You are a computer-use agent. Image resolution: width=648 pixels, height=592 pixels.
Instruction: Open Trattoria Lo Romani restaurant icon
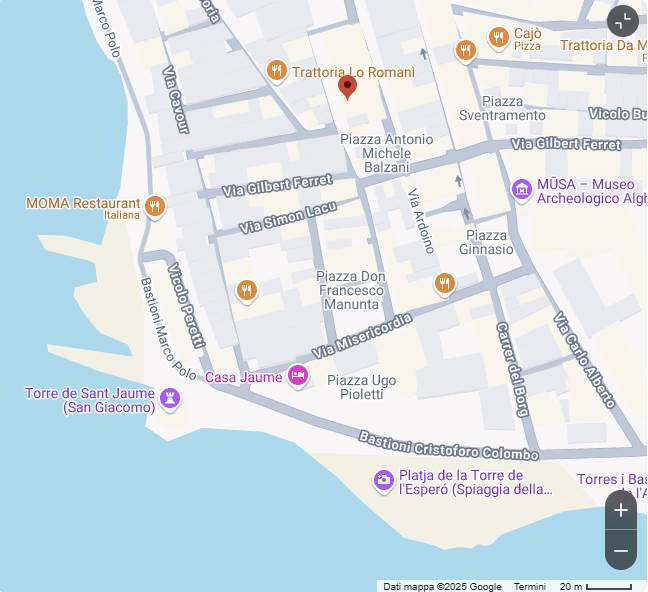pos(276,71)
